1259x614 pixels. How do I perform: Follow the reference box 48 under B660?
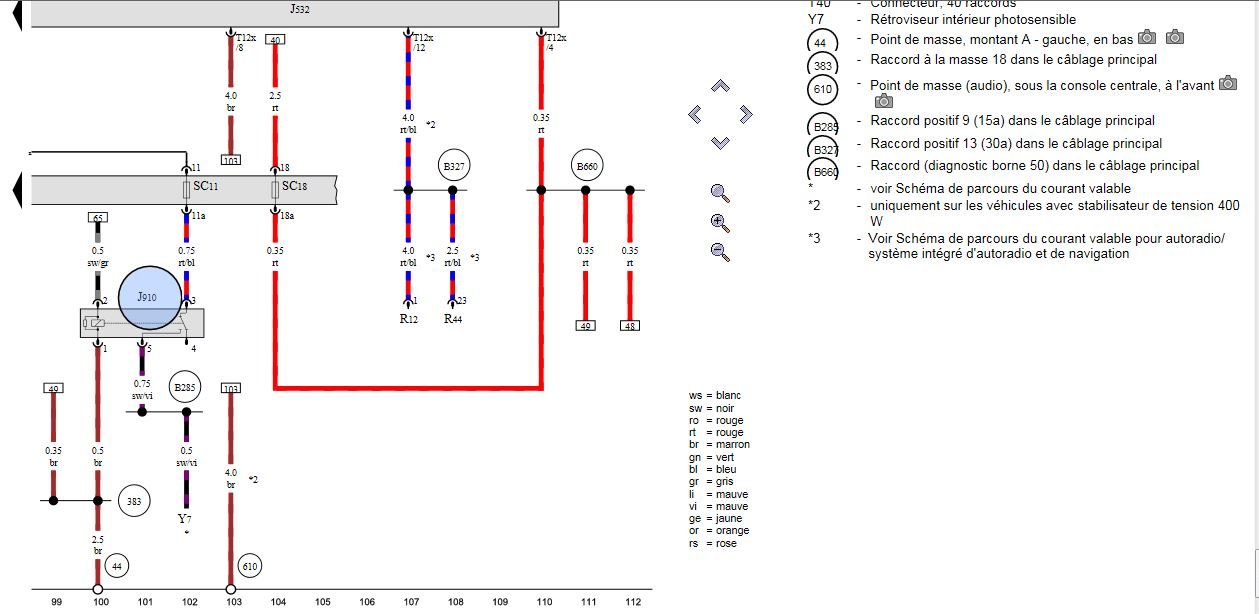630,325
